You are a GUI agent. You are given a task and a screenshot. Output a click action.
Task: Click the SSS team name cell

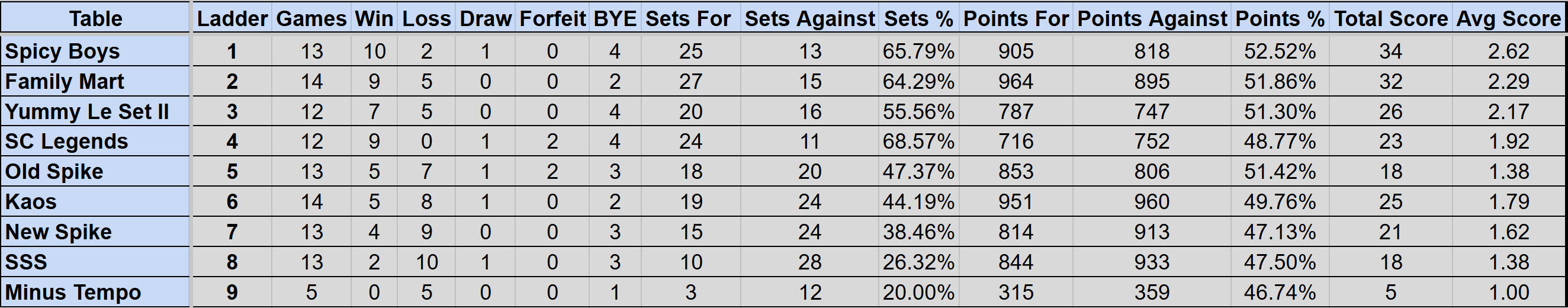pyautogui.click(x=26, y=262)
